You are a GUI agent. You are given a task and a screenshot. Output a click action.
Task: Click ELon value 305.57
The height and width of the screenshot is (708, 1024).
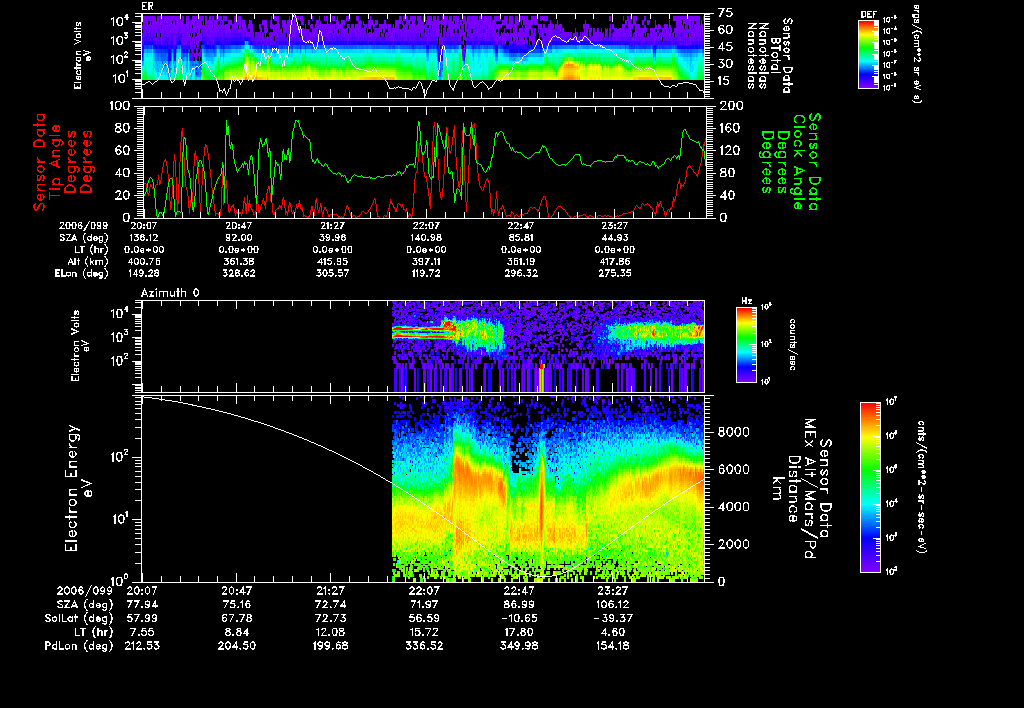(332, 273)
